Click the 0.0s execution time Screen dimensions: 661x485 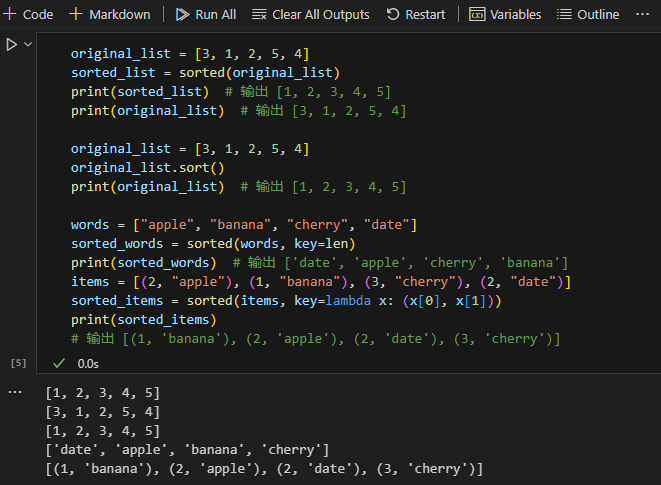(x=88, y=364)
